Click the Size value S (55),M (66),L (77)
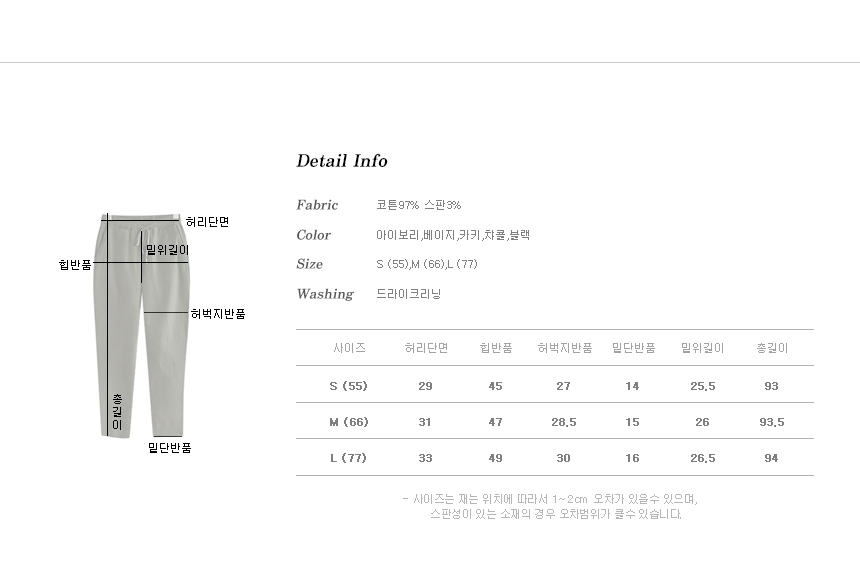The height and width of the screenshot is (562, 860). pyautogui.click(x=427, y=264)
